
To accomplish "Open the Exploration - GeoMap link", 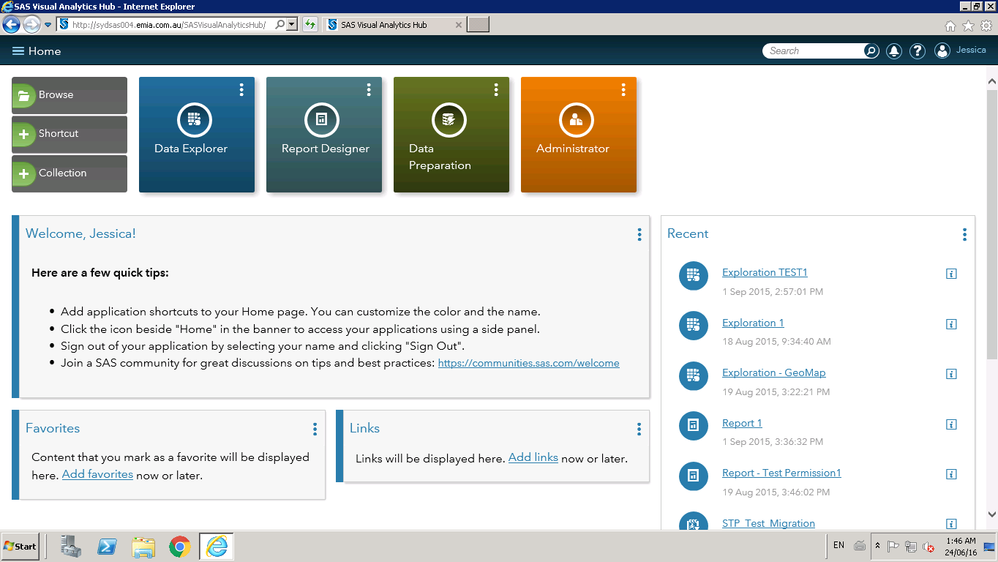I will (773, 373).
